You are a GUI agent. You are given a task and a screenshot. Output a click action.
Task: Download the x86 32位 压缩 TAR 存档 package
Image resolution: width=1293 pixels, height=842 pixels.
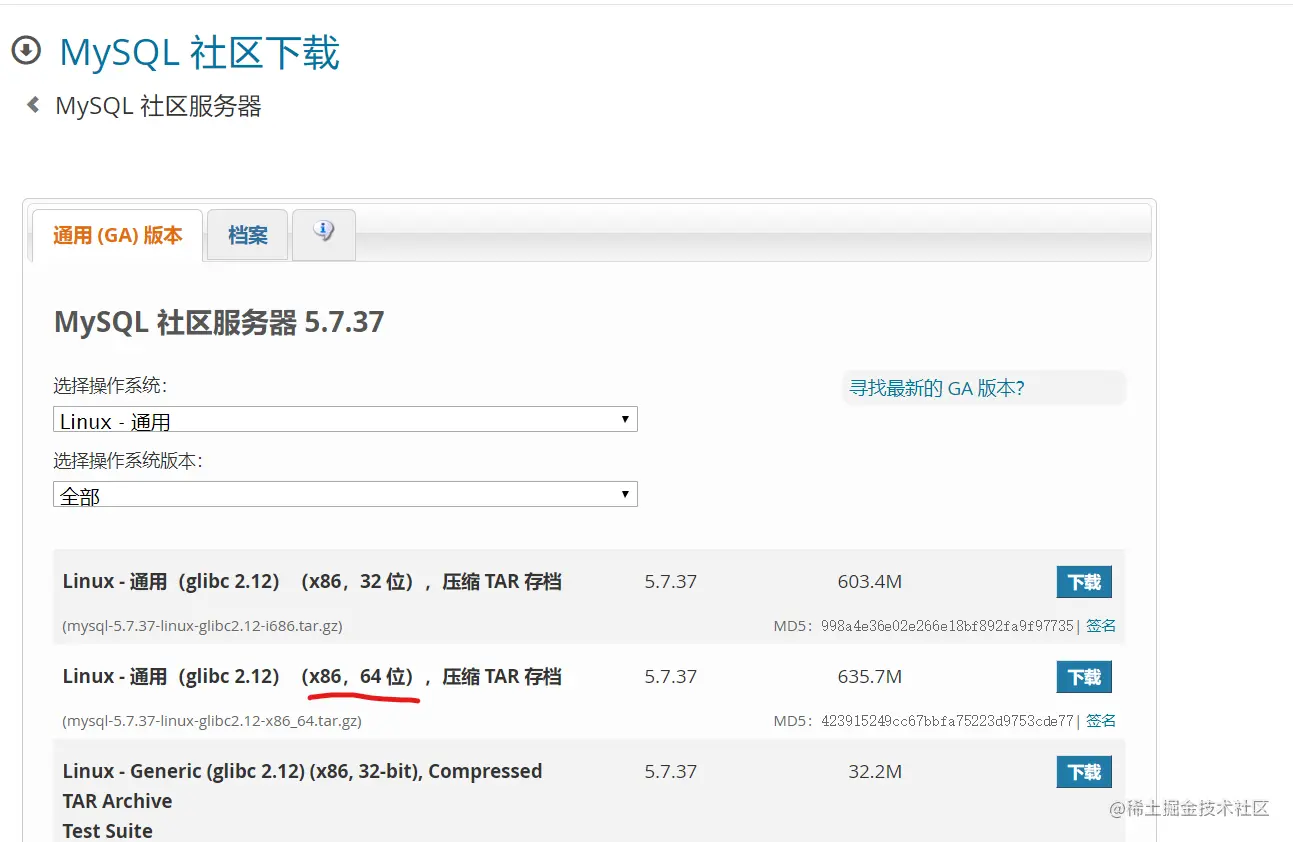(1084, 581)
